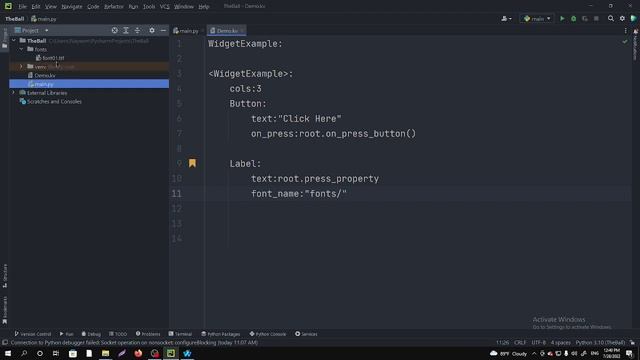Image resolution: width=640 pixels, height=360 pixels.
Task: Open the Debug tool window
Action: [91, 334]
